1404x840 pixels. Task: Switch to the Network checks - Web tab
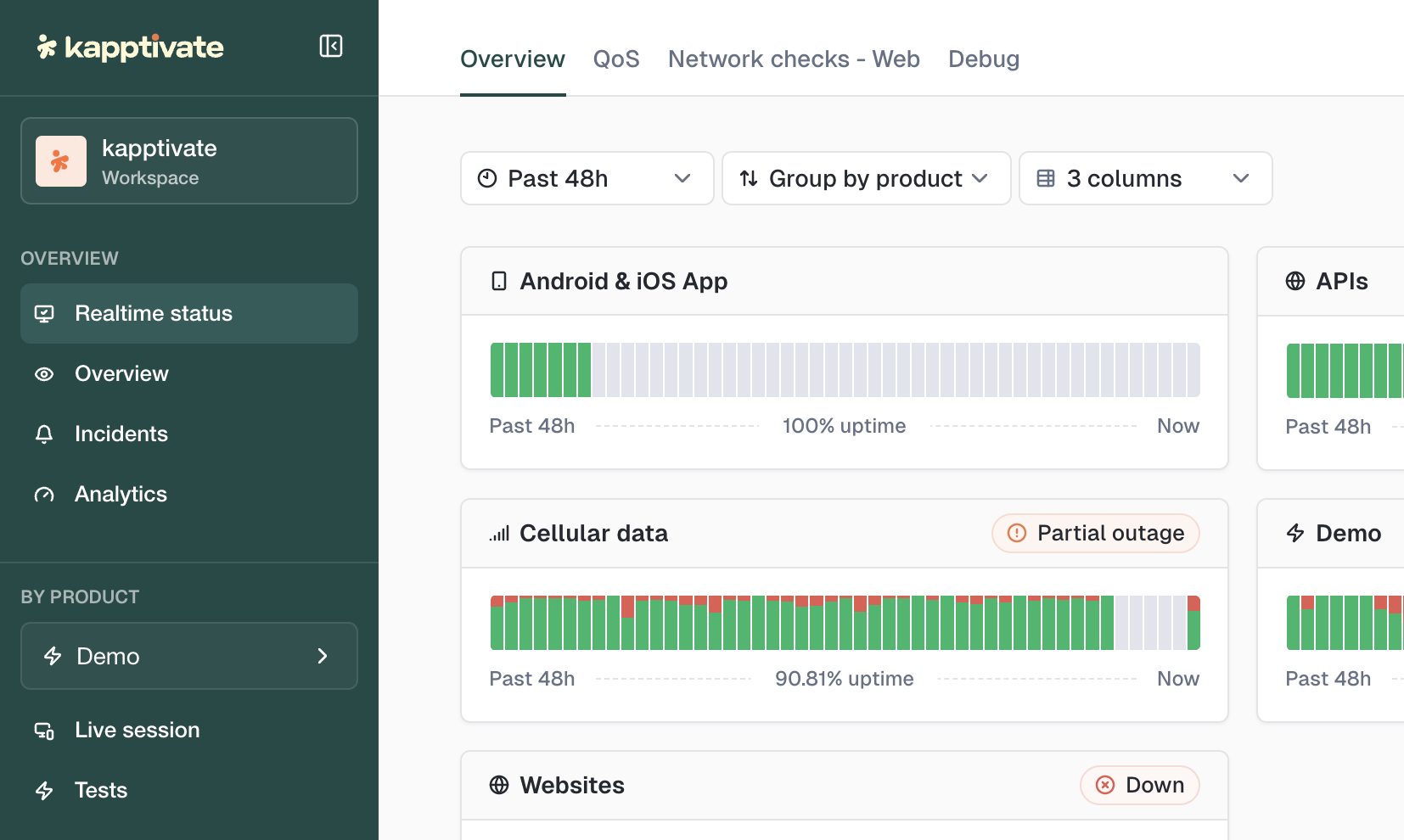coord(794,59)
